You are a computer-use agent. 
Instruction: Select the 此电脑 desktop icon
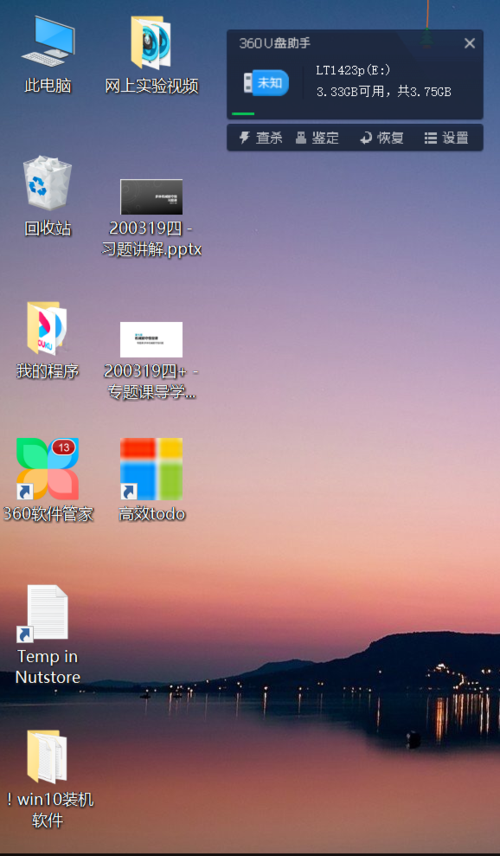point(48,42)
